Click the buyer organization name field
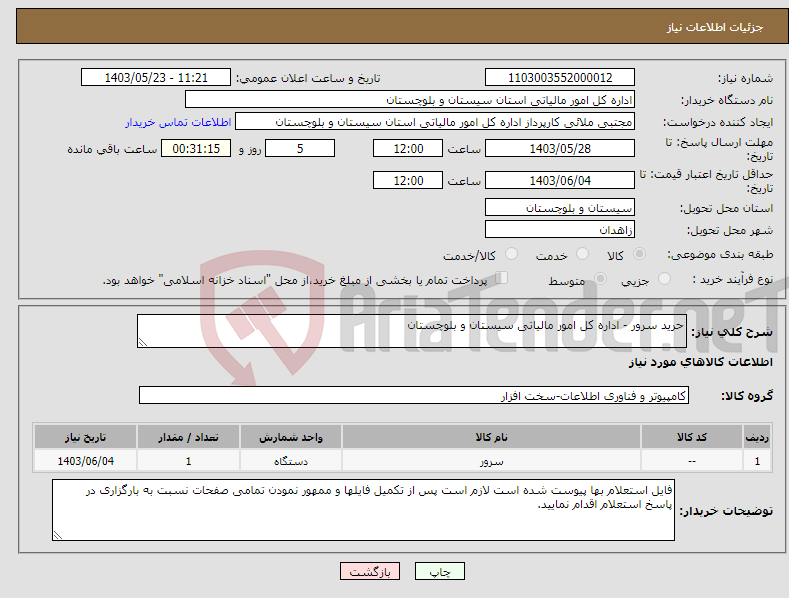 [x=410, y=100]
